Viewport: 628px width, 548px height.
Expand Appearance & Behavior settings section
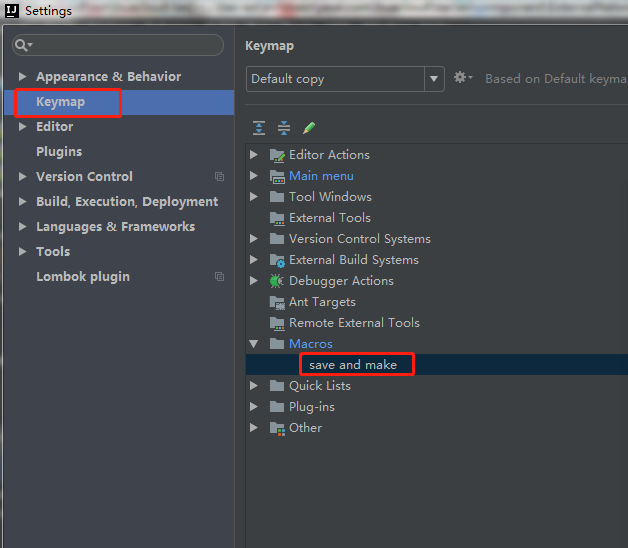click(x=22, y=76)
